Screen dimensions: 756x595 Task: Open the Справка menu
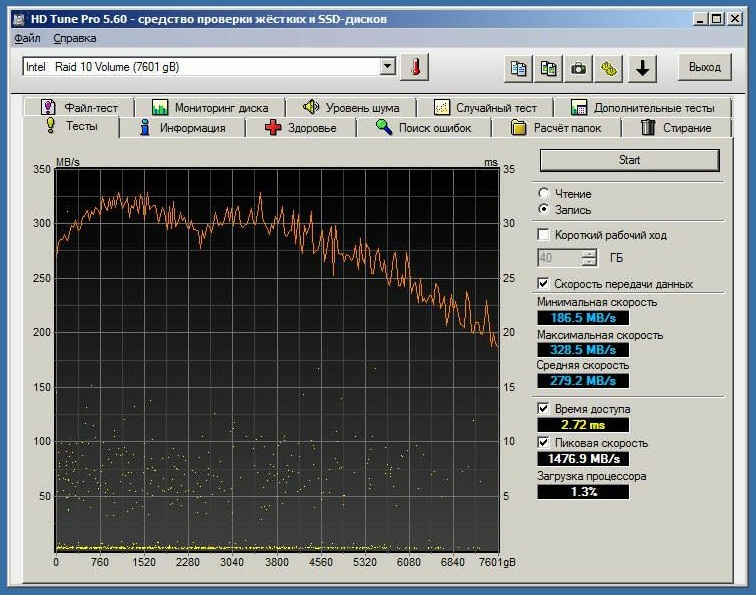(75, 38)
